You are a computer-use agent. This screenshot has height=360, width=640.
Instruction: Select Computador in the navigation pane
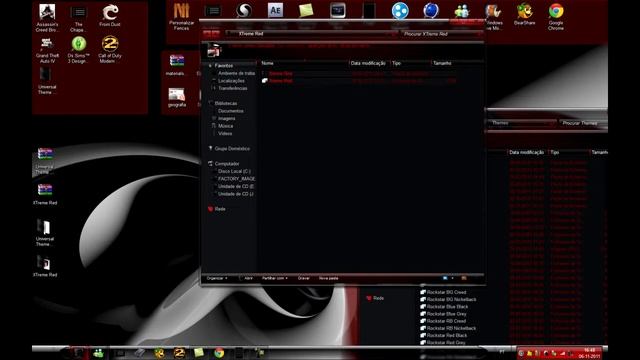[x=227, y=164]
